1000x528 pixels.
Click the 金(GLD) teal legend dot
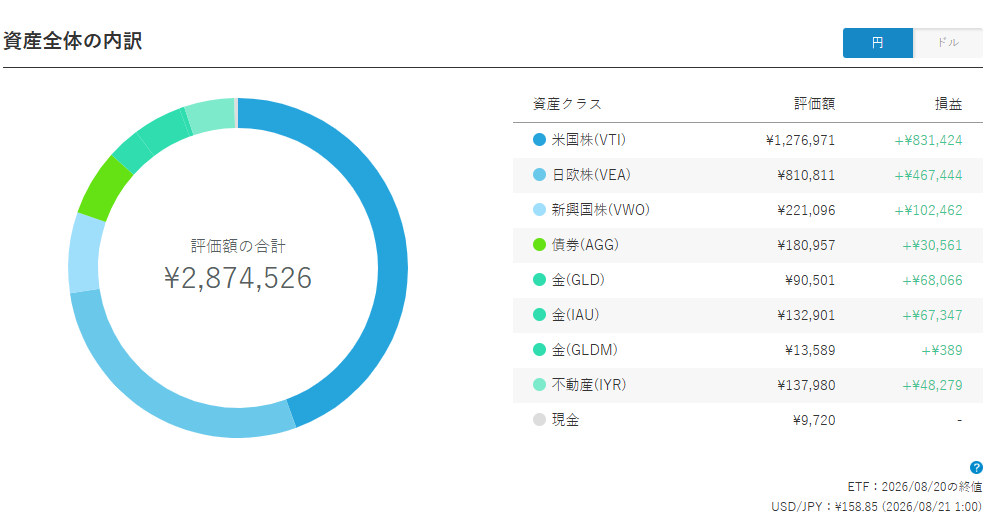pos(540,280)
